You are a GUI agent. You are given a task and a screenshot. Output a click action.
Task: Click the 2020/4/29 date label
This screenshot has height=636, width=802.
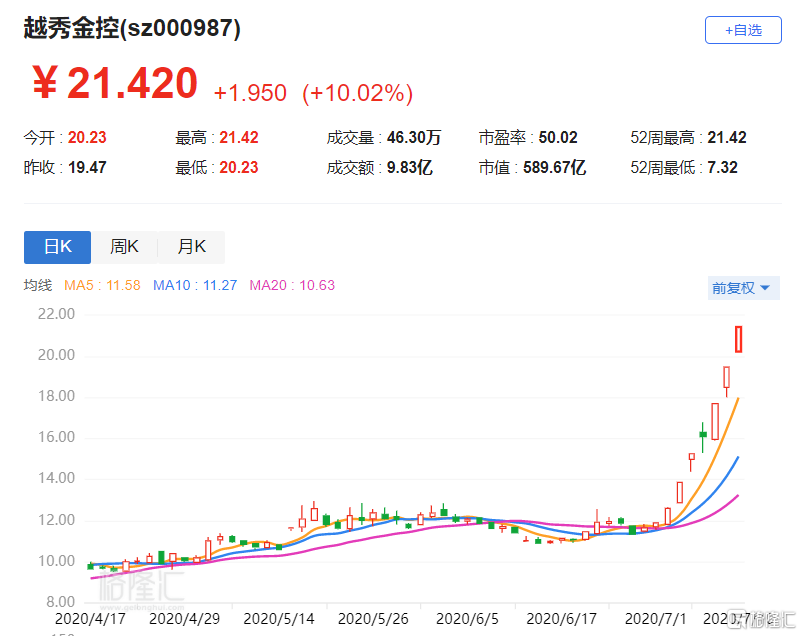184,619
